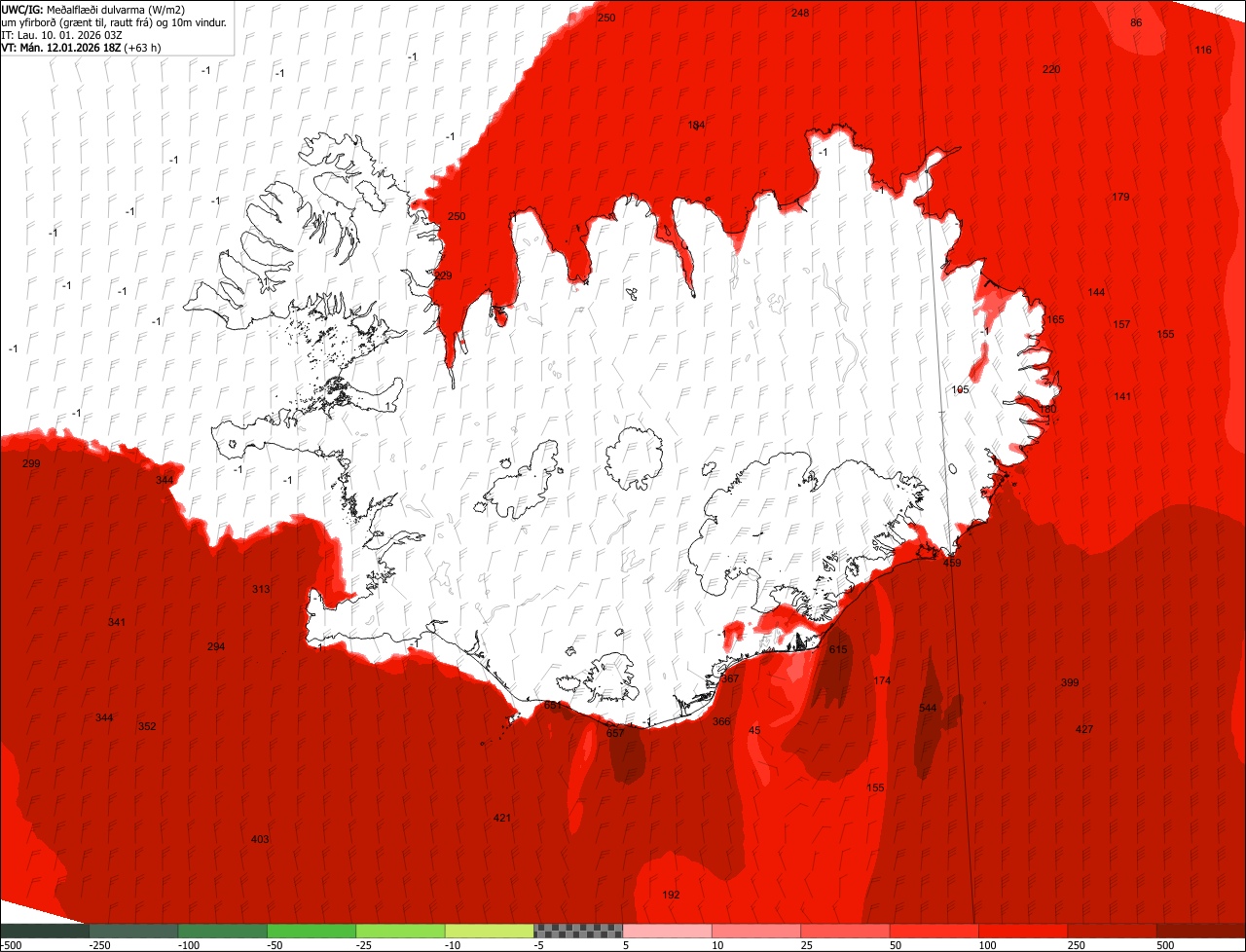The height and width of the screenshot is (952, 1246).
Task: Select the 421 value south of Iceland
Action: pos(502,818)
